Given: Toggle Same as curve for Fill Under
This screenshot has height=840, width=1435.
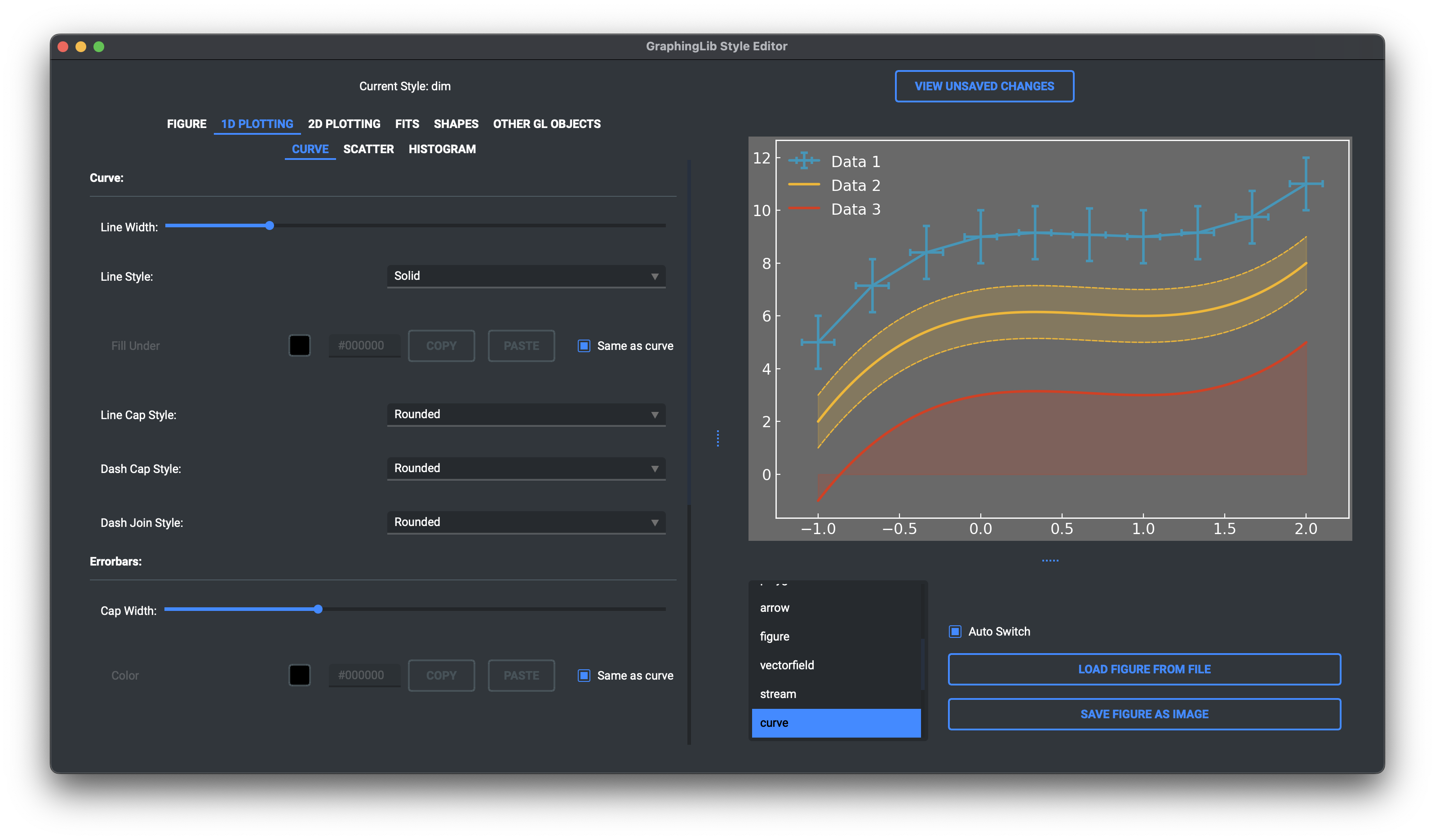Looking at the screenshot, I should coord(584,346).
